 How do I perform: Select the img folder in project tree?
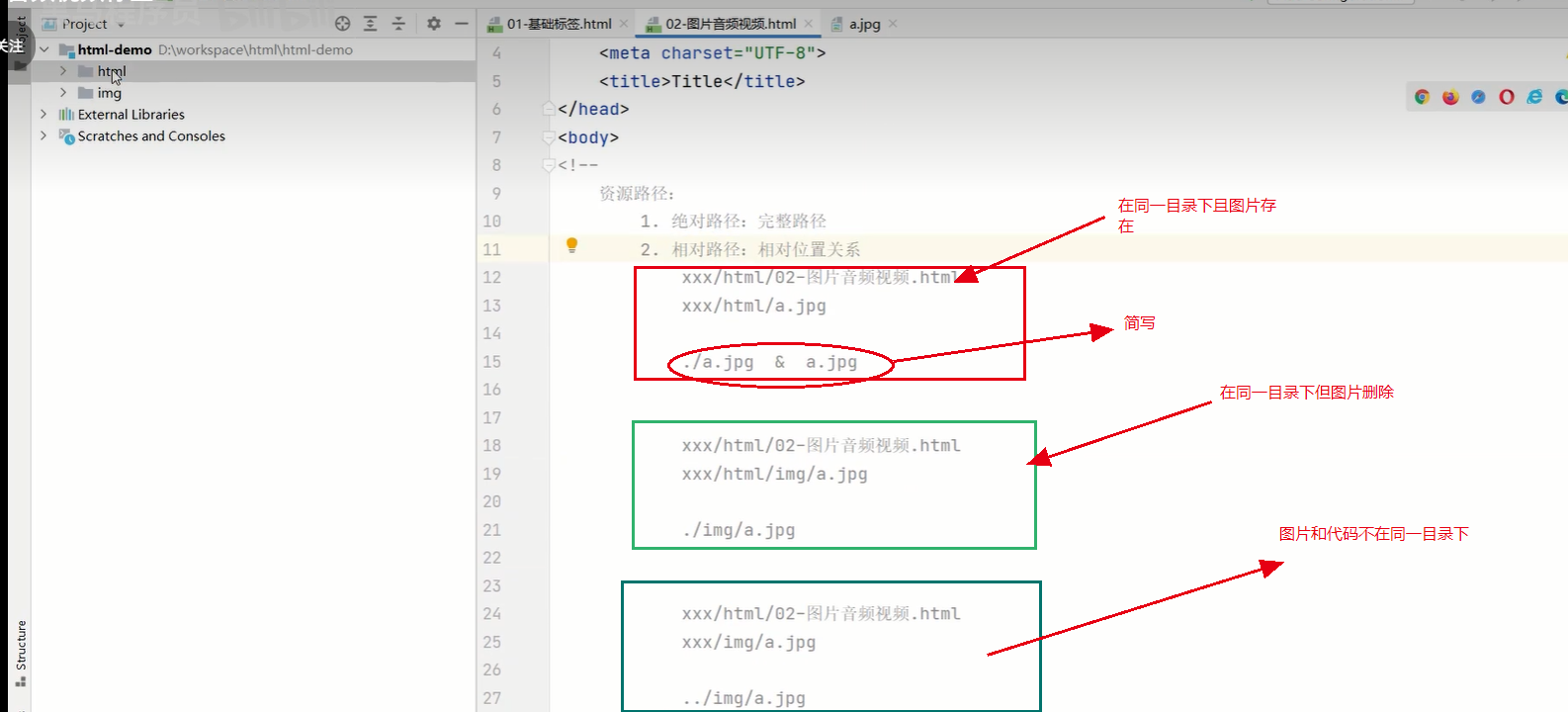[x=109, y=93]
